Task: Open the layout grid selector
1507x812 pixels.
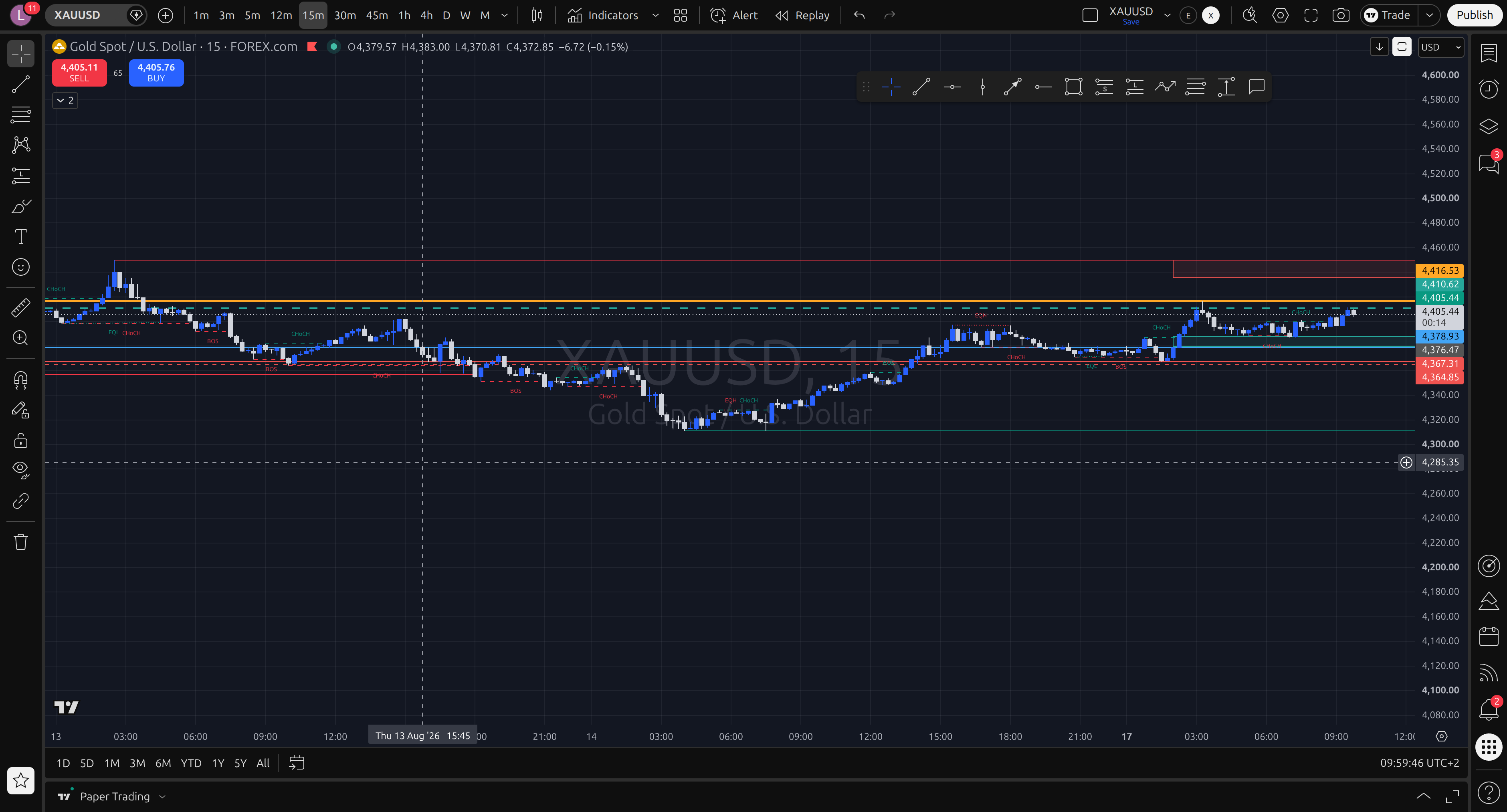Action: (x=680, y=15)
